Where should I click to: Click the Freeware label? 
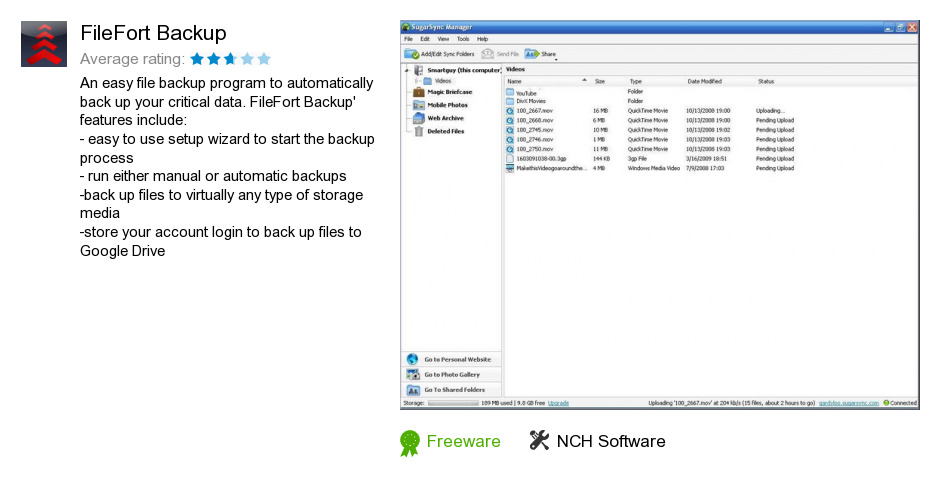click(463, 441)
